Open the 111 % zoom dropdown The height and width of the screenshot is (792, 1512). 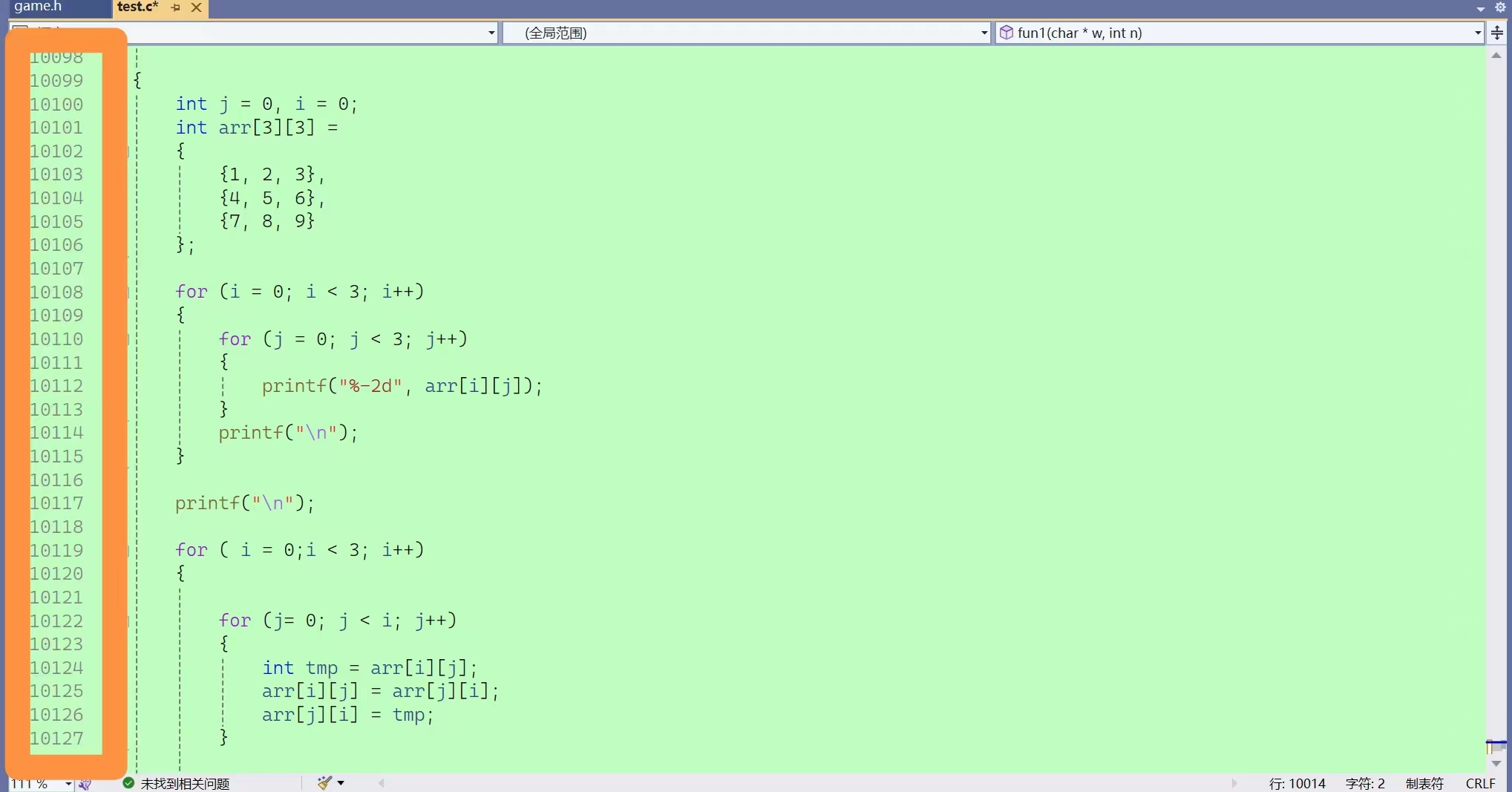[68, 783]
